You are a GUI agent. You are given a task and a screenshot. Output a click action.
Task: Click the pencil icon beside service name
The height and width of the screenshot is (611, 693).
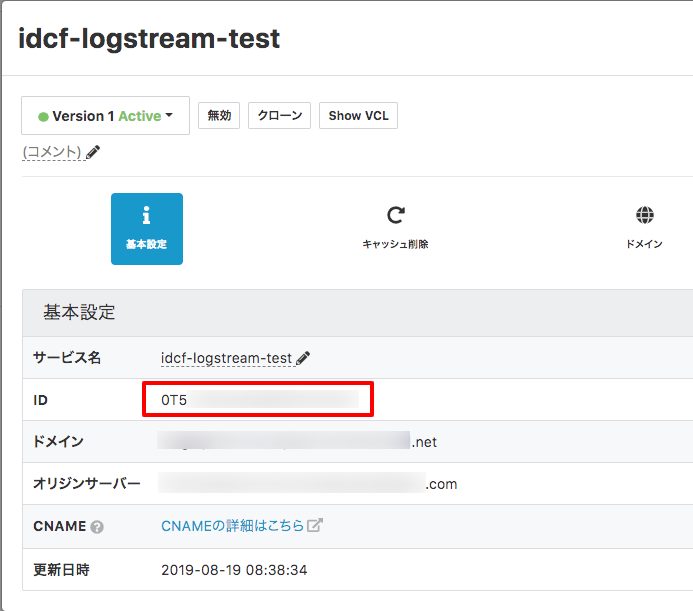click(303, 358)
